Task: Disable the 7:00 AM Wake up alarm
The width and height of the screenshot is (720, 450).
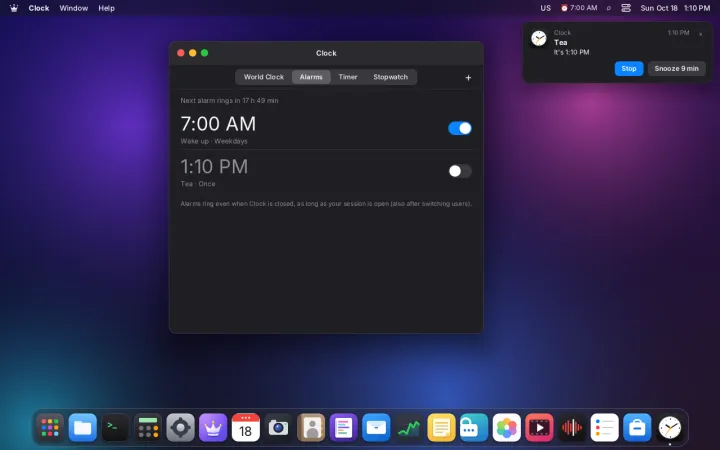Action: (460, 128)
